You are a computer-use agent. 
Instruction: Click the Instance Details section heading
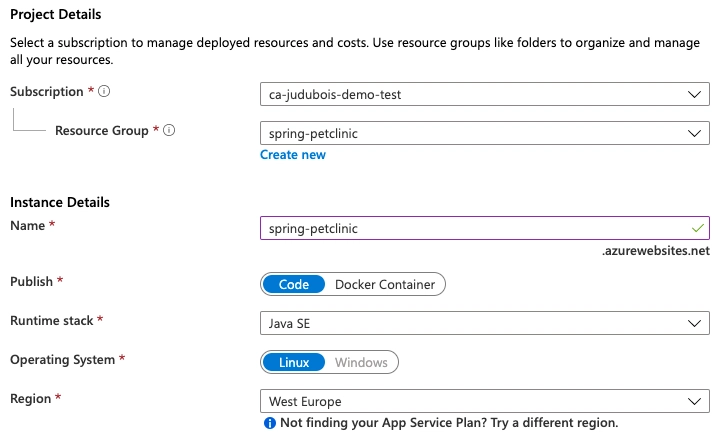click(x=60, y=202)
